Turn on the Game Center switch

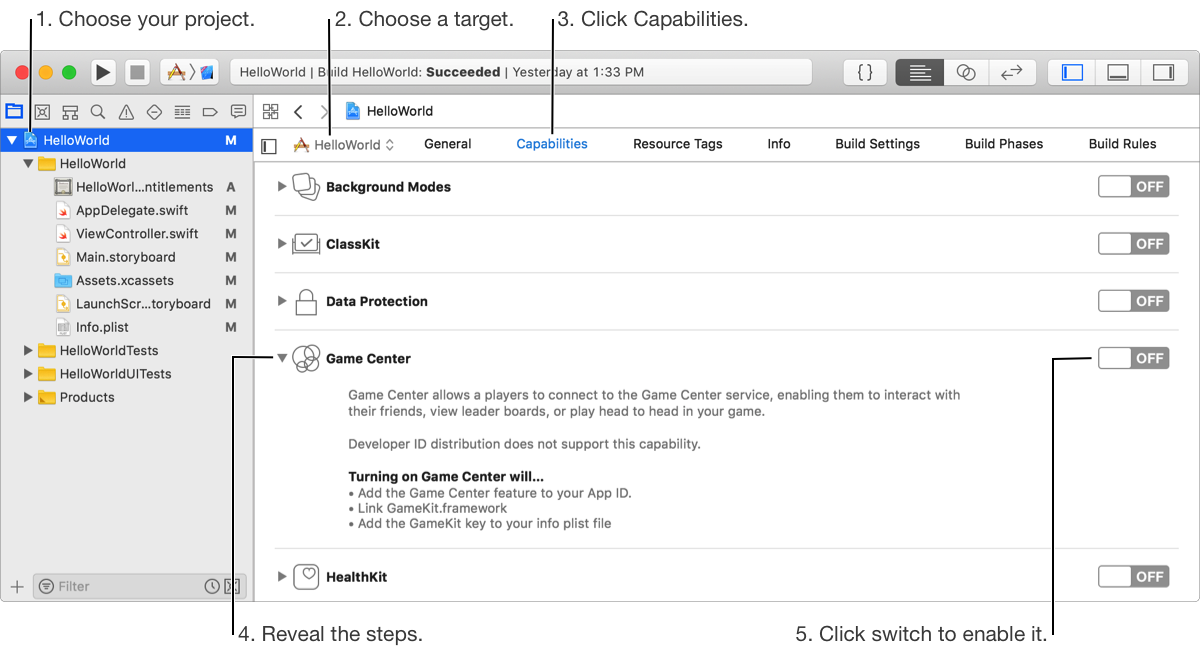(1133, 358)
